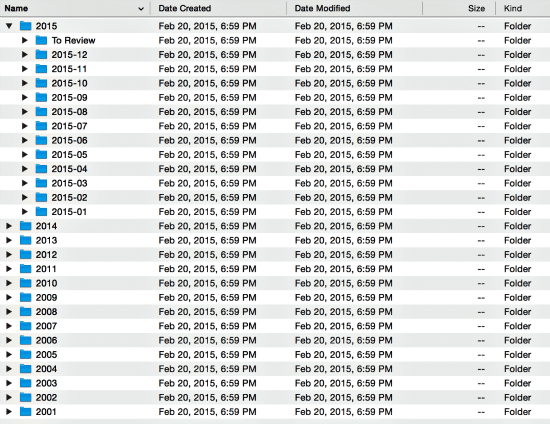Select the 2015-06 folder icon
Image resolution: width=550 pixels, height=424 pixels.
pyautogui.click(x=41, y=140)
